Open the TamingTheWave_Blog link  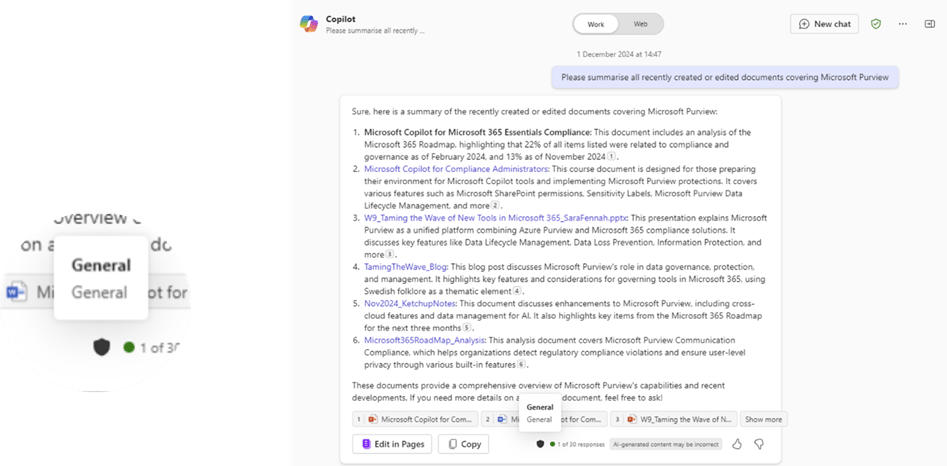[x=405, y=267]
